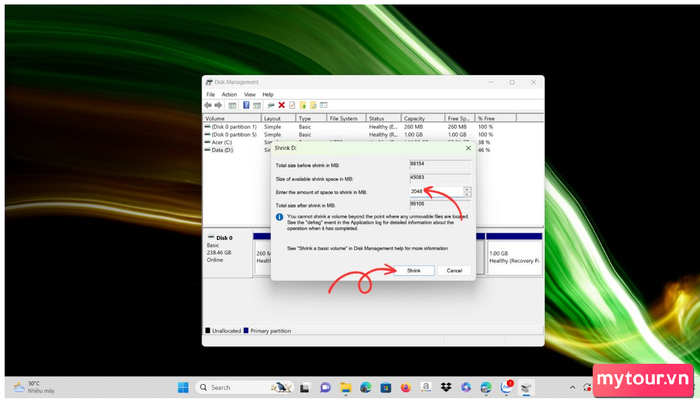The width and height of the screenshot is (700, 405).
Task: Open the Action menu
Action: pyautogui.click(x=228, y=94)
